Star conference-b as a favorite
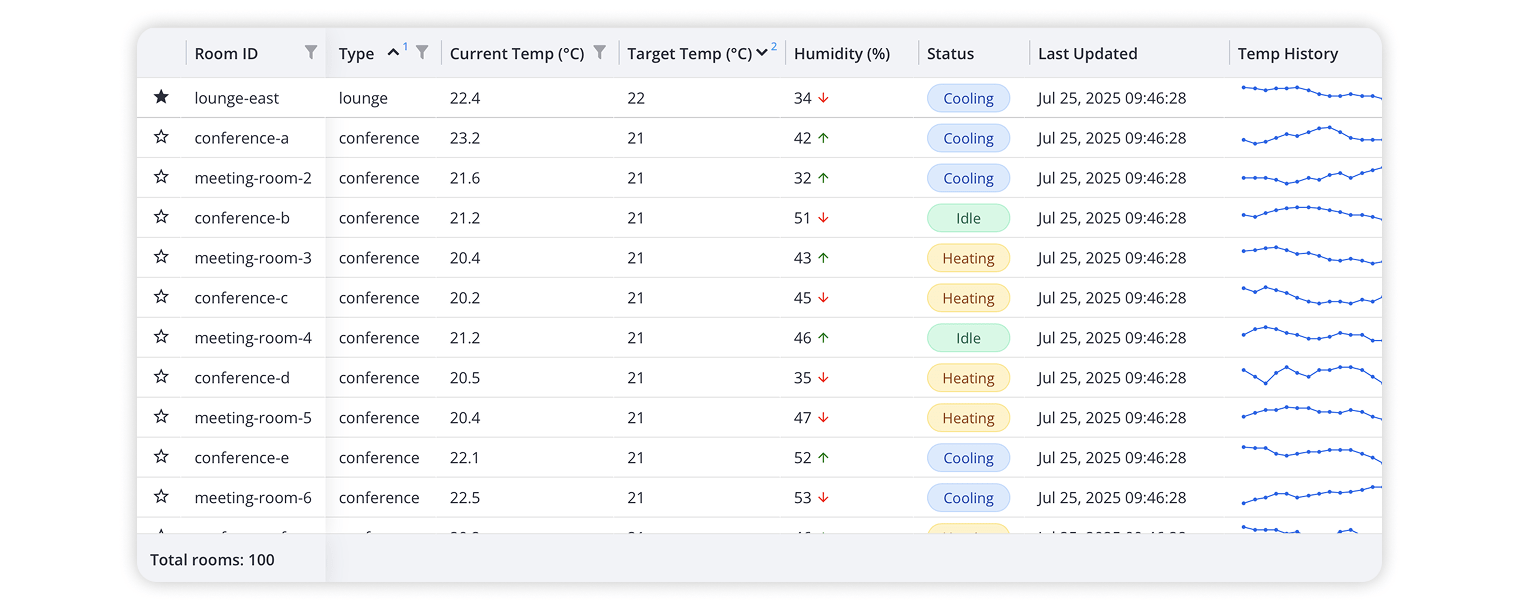Screen dimensions: 1520x610 click(x=161, y=217)
